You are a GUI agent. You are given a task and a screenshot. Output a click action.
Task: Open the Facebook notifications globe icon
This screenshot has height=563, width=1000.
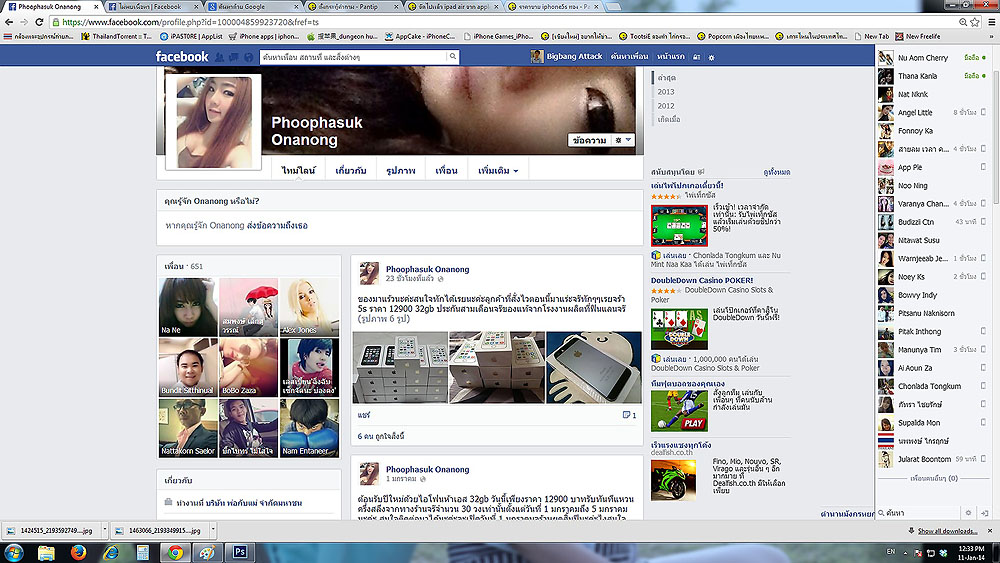coord(249,57)
